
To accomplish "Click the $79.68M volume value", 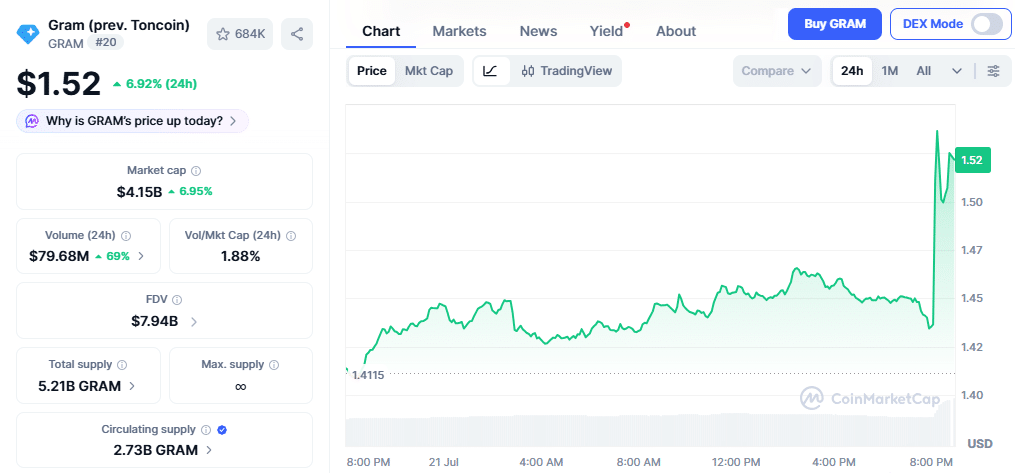I will 59,256.
